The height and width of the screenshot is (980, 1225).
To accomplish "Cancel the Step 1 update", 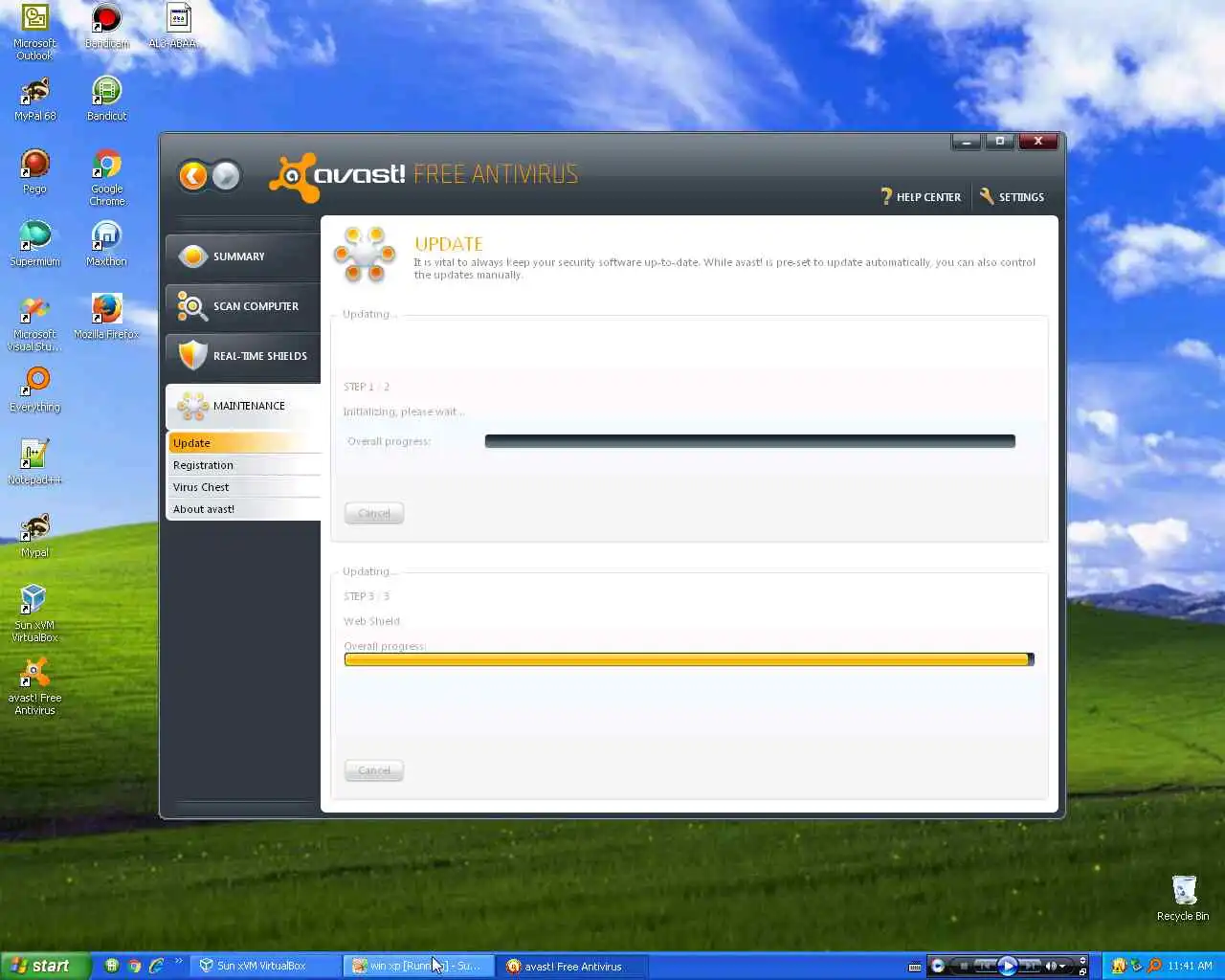I will coord(374,513).
